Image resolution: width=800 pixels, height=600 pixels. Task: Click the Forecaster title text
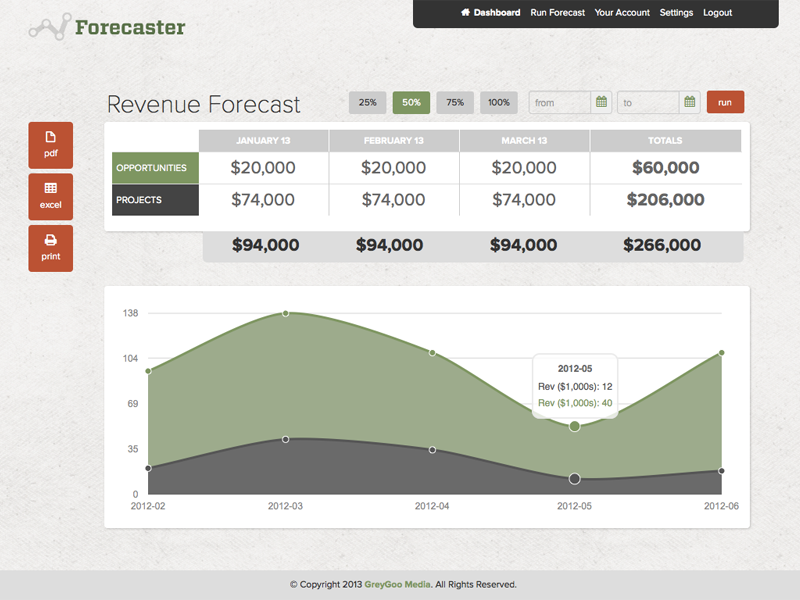click(x=130, y=27)
